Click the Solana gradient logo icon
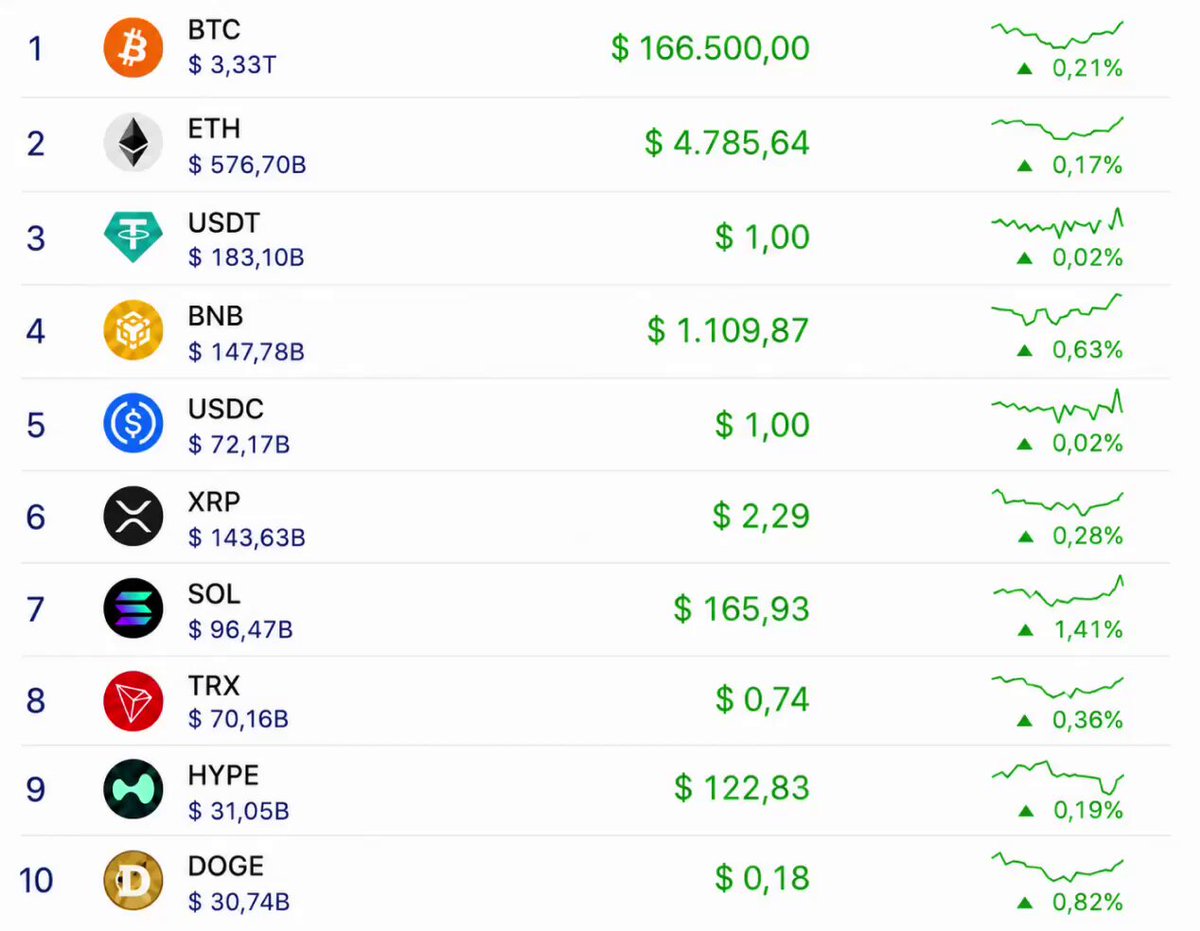Image resolution: width=1200 pixels, height=931 pixels. coord(133,609)
